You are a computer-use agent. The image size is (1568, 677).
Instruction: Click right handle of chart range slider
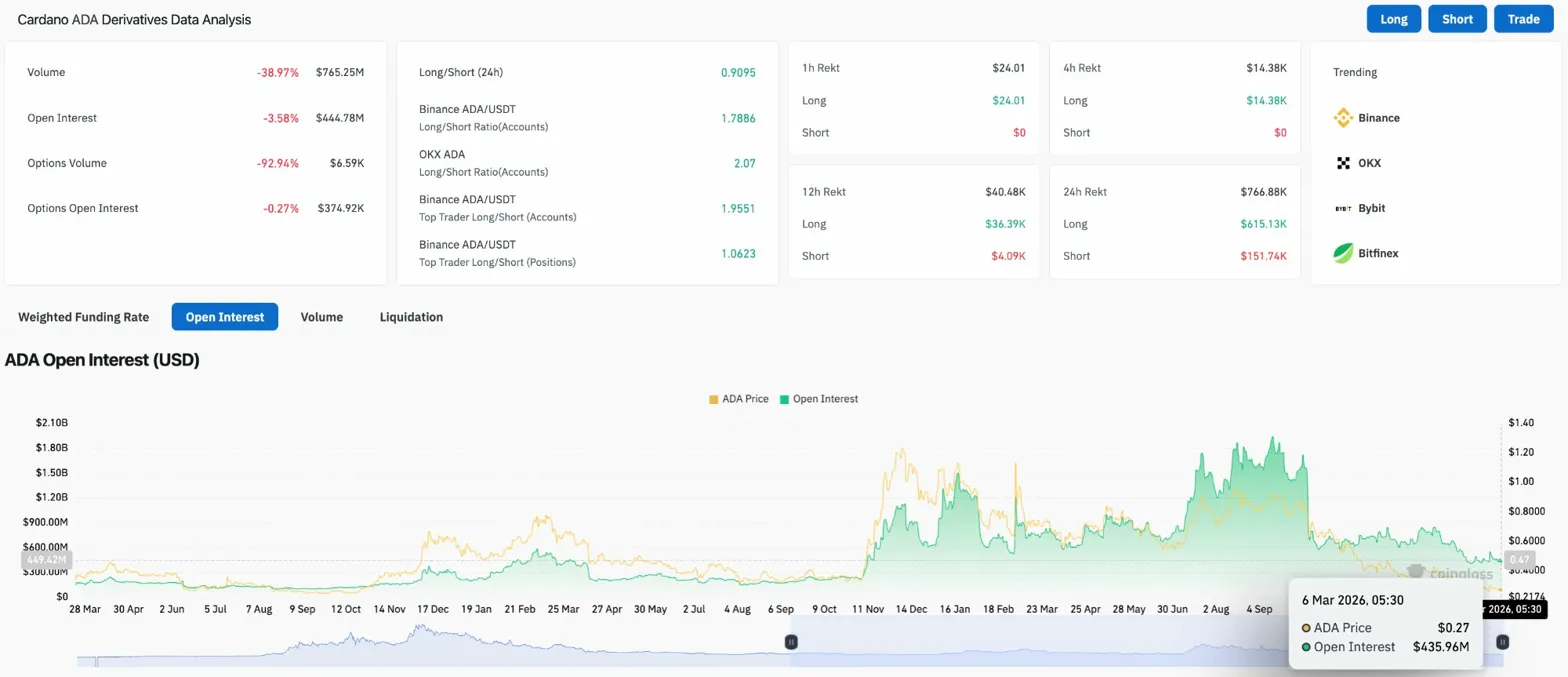pos(1501,642)
